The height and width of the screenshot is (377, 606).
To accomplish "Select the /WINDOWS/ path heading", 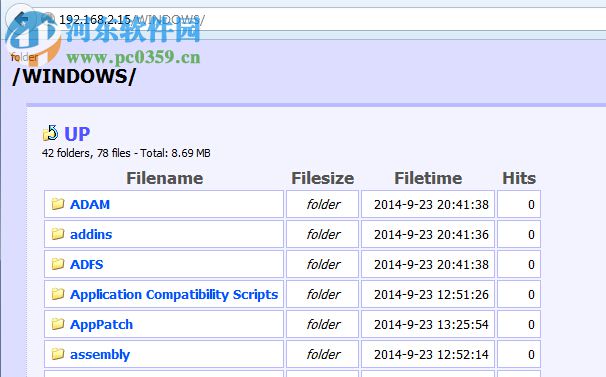I will [74, 77].
